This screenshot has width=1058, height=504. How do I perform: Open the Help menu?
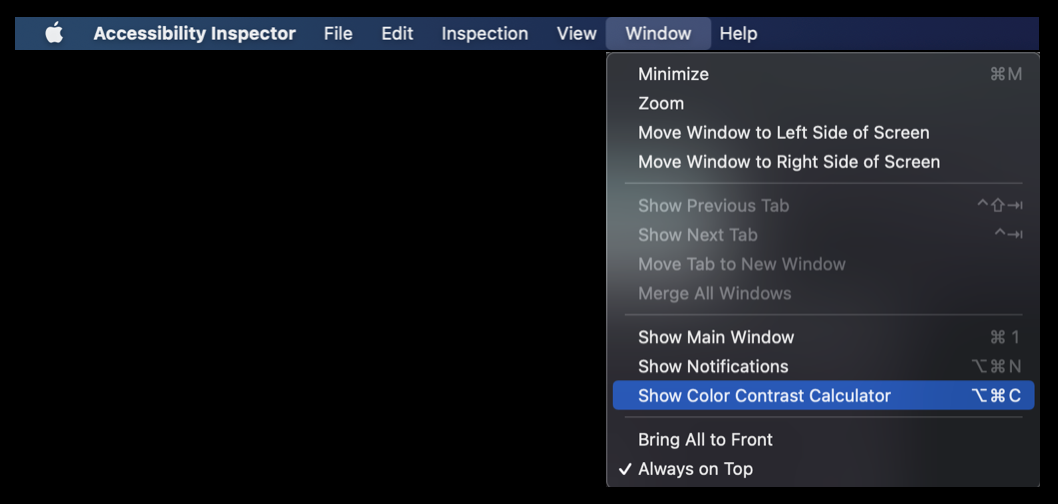(x=738, y=33)
